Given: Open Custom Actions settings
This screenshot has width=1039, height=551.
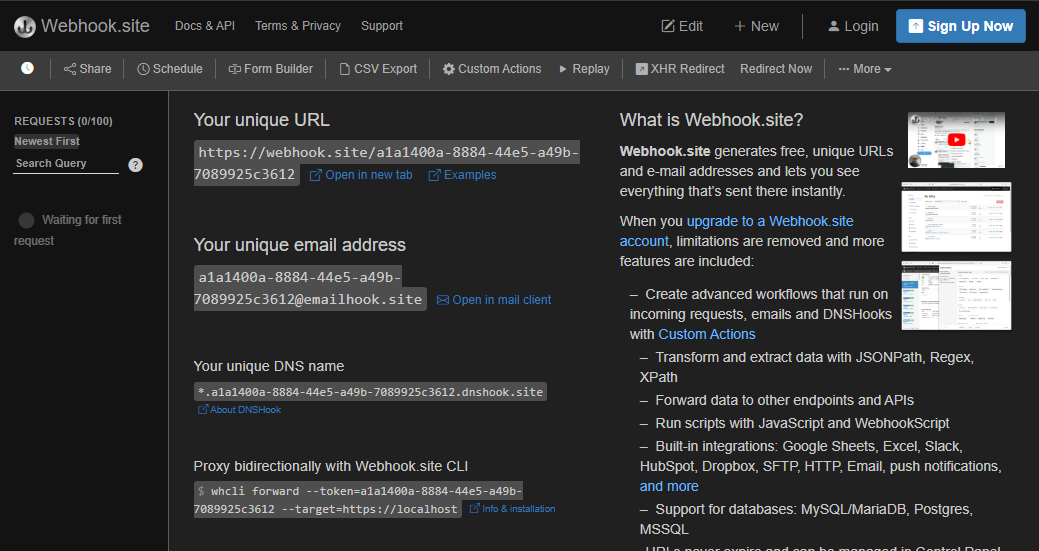Looking at the screenshot, I should pos(492,69).
